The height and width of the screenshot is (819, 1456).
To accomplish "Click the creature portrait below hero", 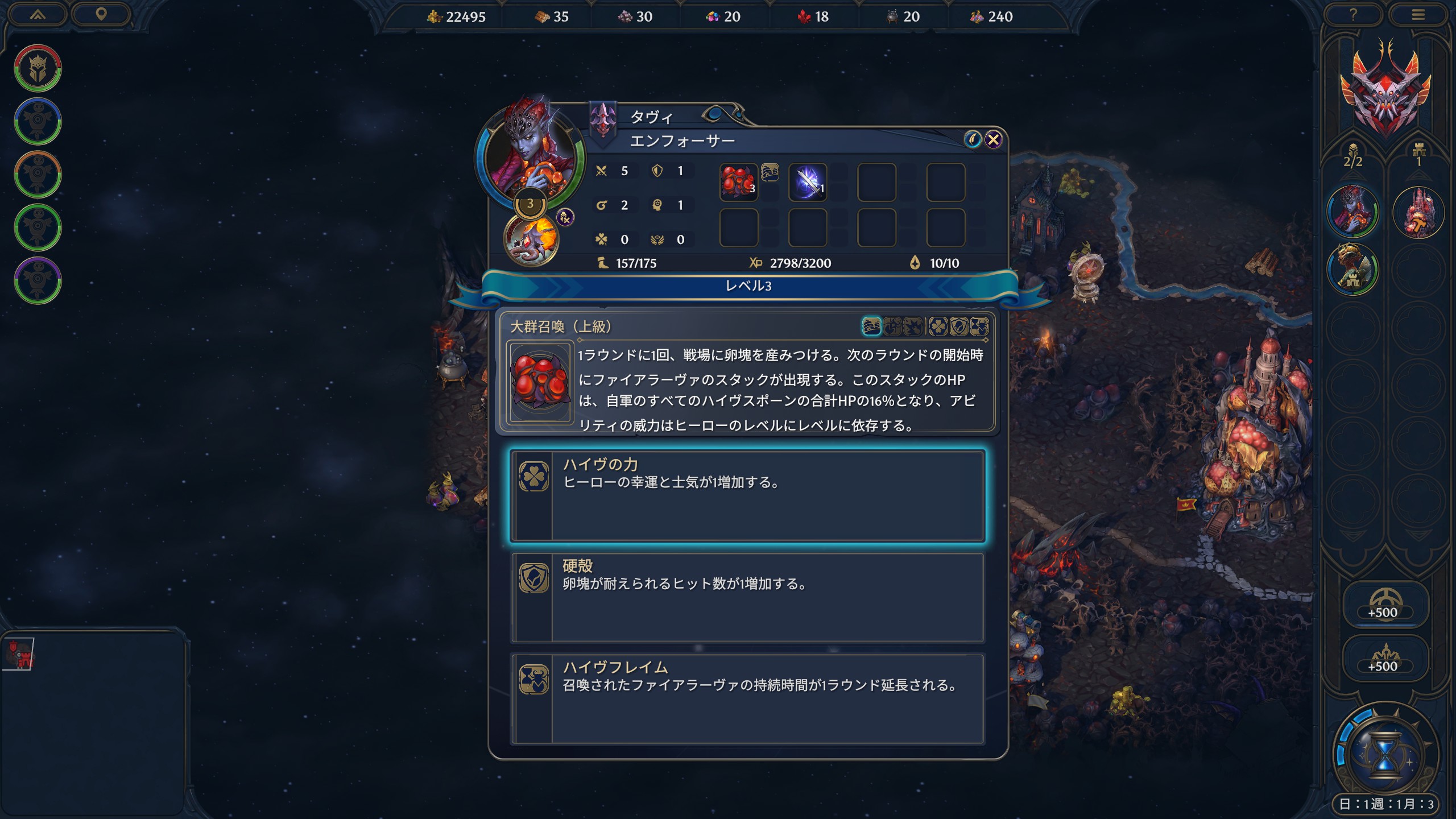I will [x=531, y=240].
